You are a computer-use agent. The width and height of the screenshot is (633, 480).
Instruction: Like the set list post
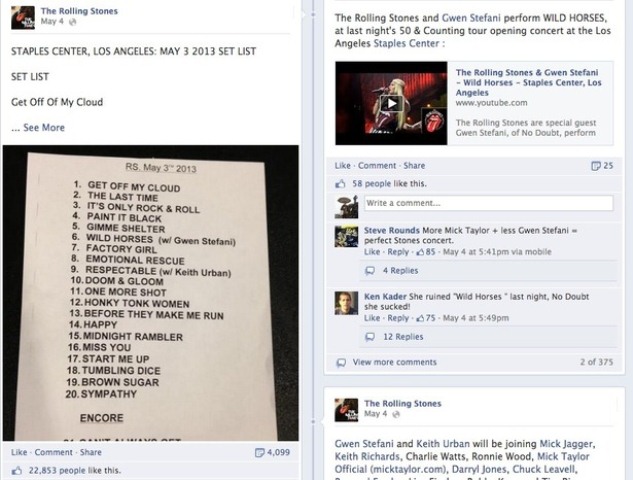tap(19, 453)
